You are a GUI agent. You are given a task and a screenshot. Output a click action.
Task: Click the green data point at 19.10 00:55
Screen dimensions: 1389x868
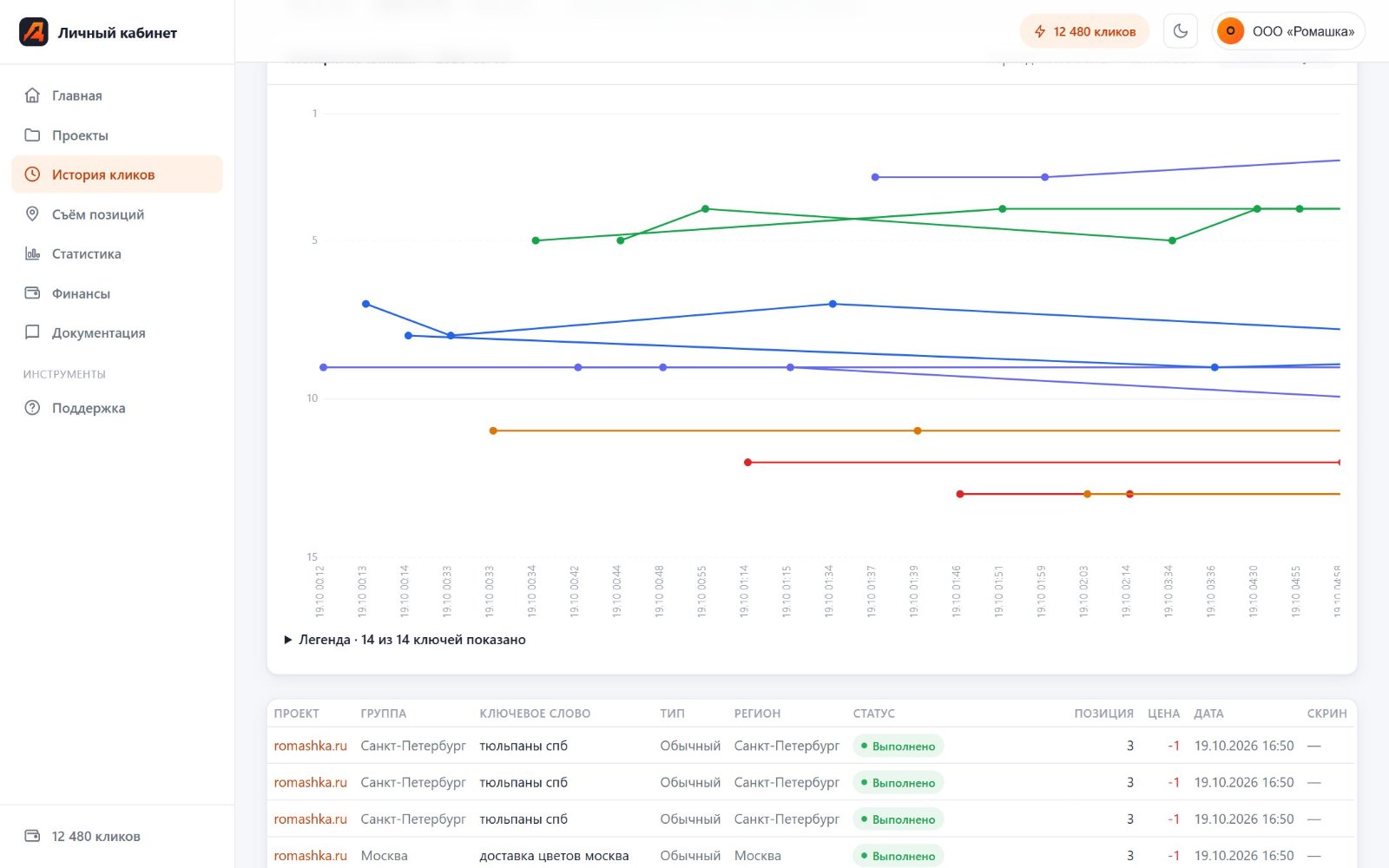click(x=705, y=208)
